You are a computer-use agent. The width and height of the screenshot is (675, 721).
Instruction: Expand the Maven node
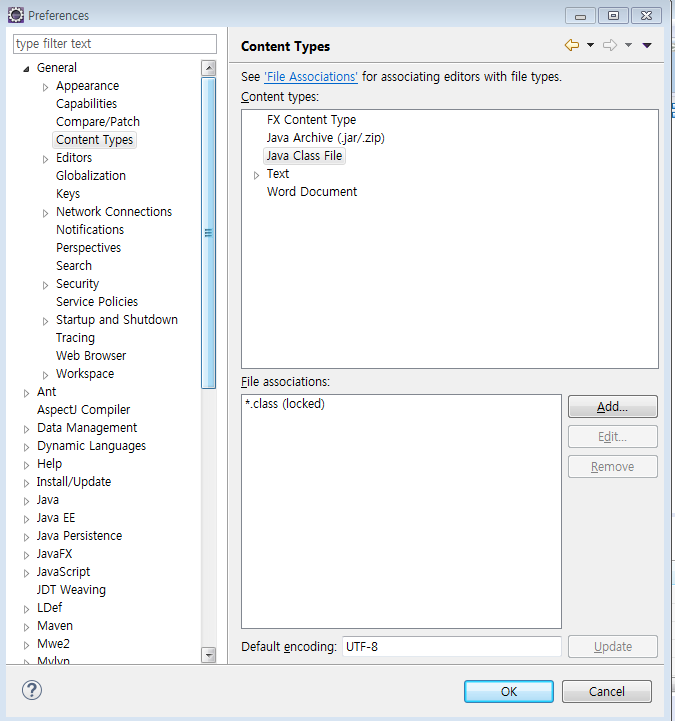(x=26, y=627)
